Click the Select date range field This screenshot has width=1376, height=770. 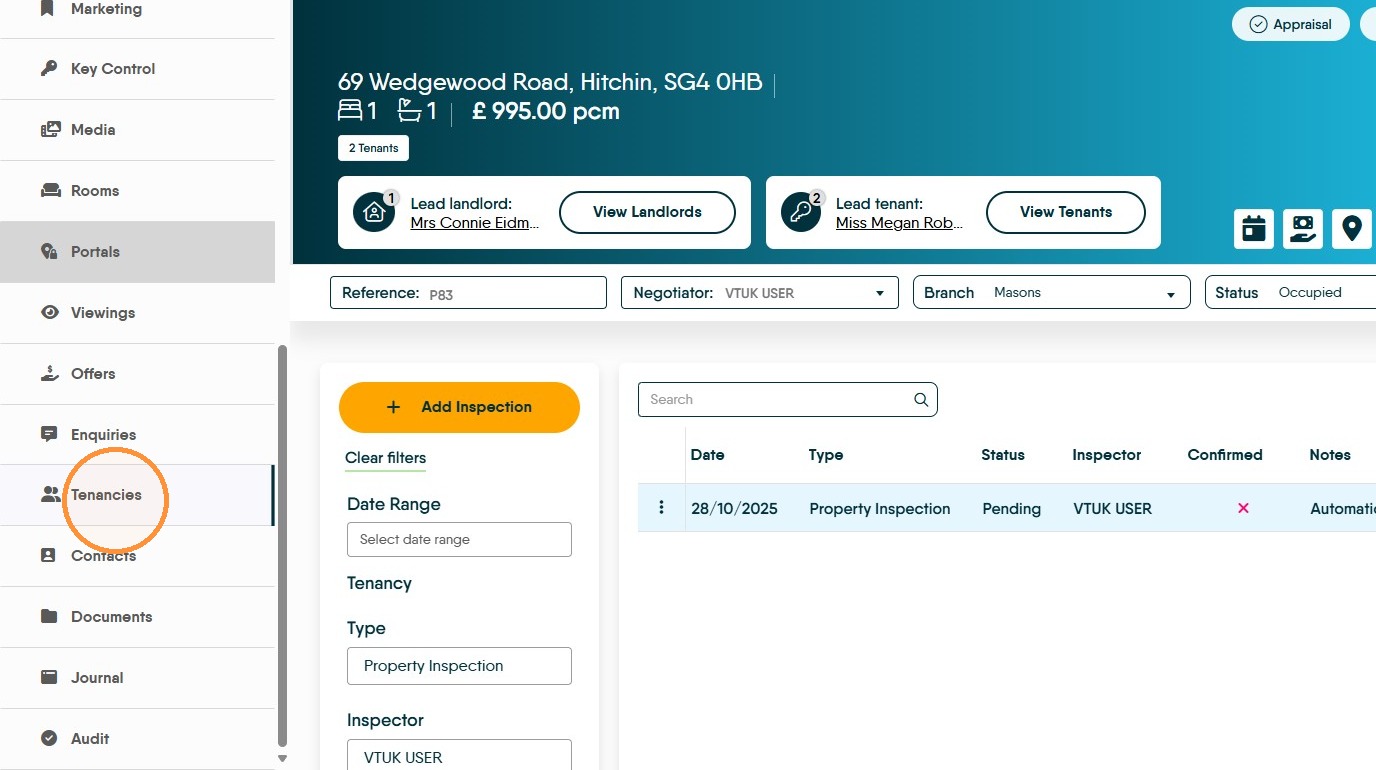[x=459, y=539]
